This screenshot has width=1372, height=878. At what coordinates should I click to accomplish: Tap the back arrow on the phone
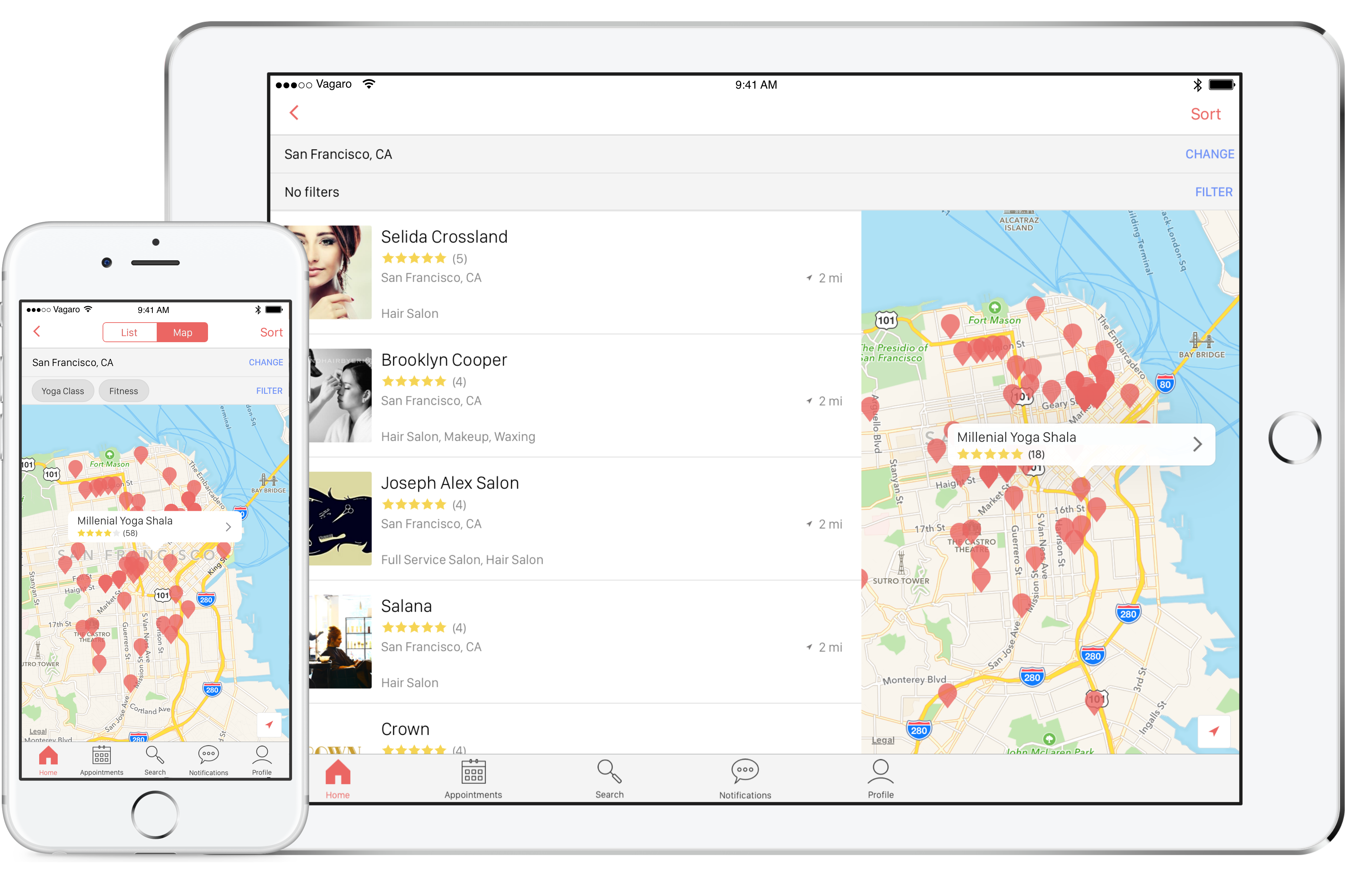pyautogui.click(x=37, y=331)
